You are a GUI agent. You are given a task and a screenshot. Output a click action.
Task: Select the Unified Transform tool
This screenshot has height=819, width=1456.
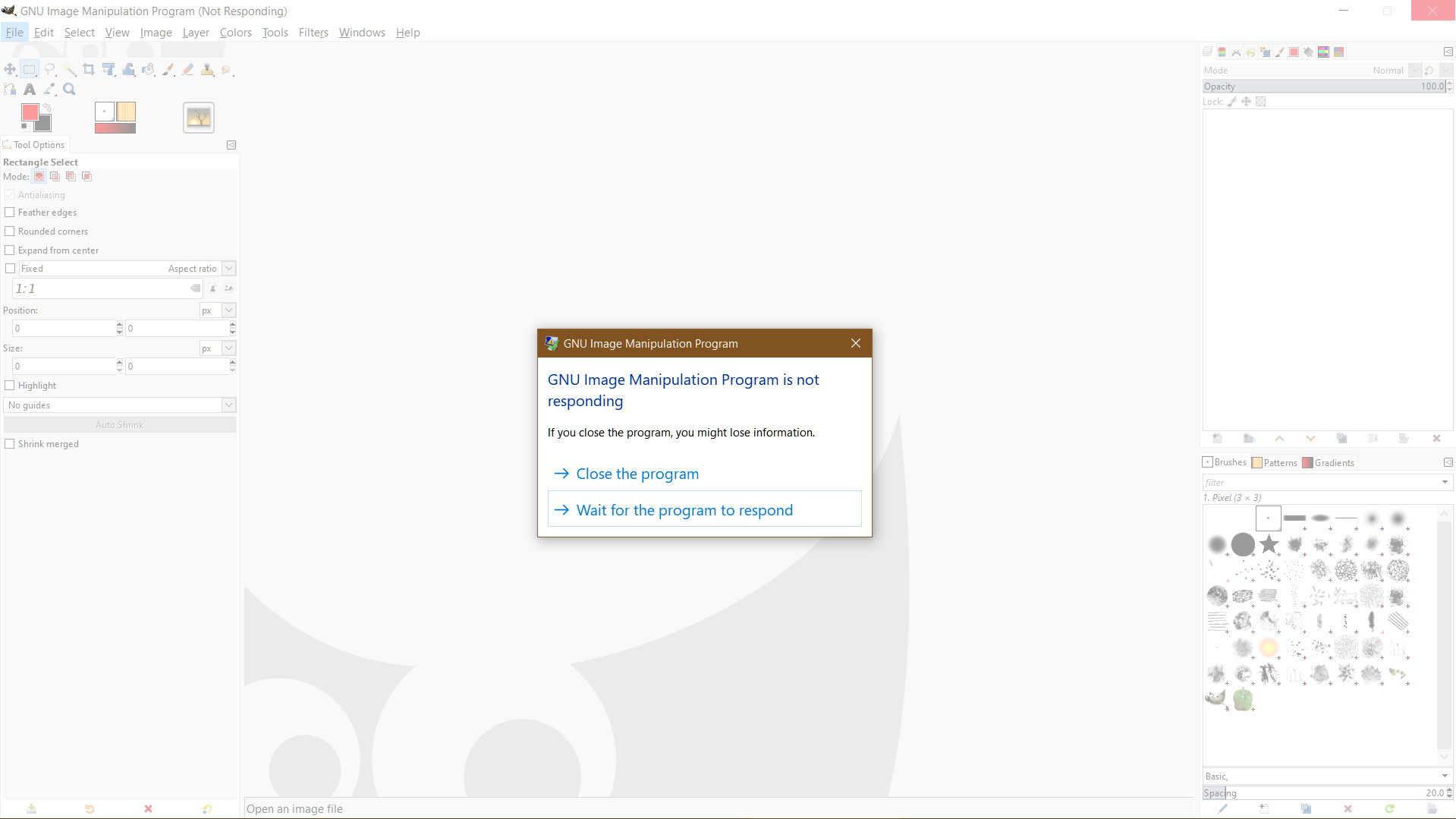pyautogui.click(x=108, y=70)
